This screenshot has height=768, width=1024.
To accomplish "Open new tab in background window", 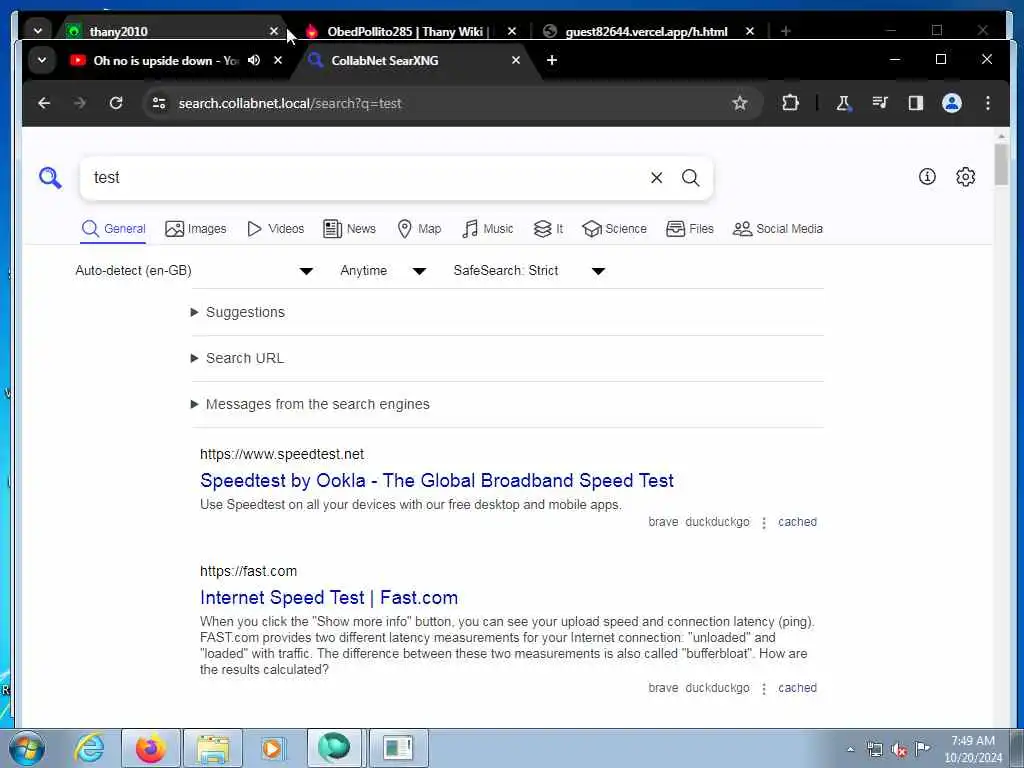I will coord(786,31).
